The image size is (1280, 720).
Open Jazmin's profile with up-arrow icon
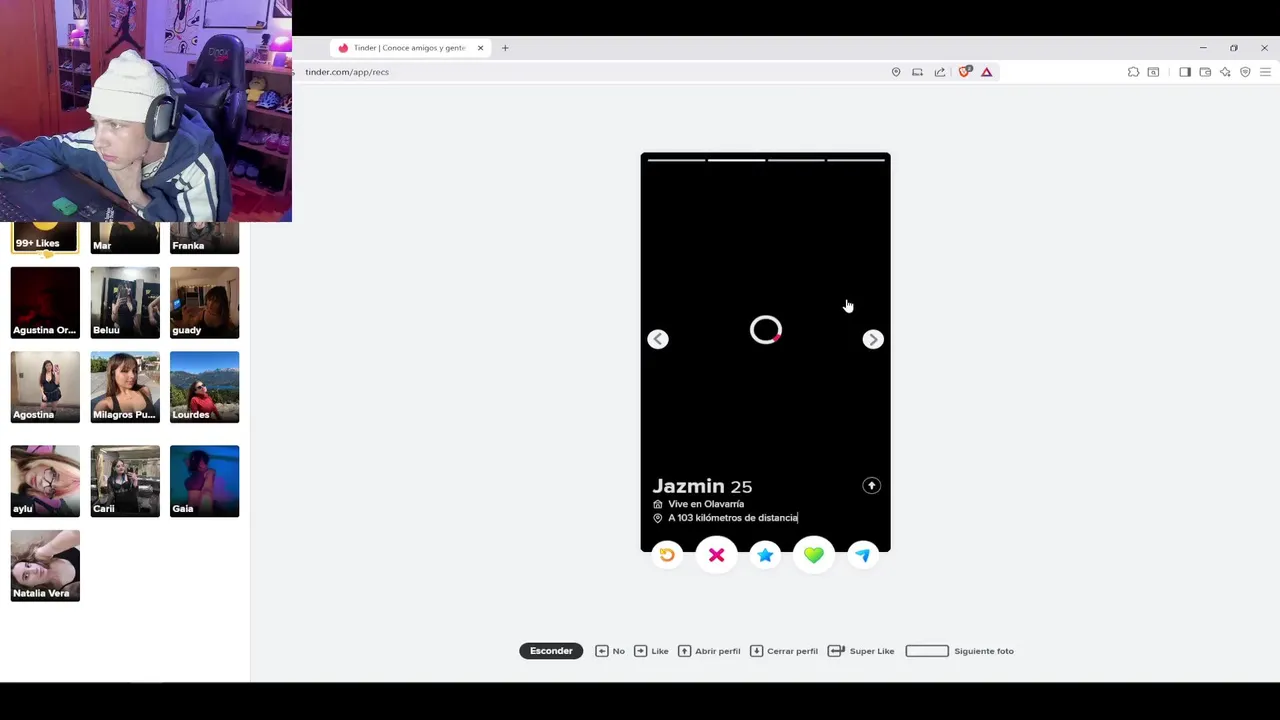point(871,485)
